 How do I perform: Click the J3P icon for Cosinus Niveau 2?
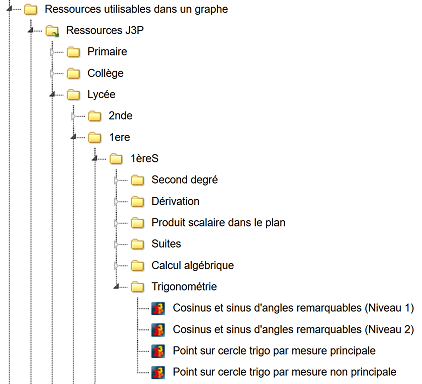coord(158,330)
